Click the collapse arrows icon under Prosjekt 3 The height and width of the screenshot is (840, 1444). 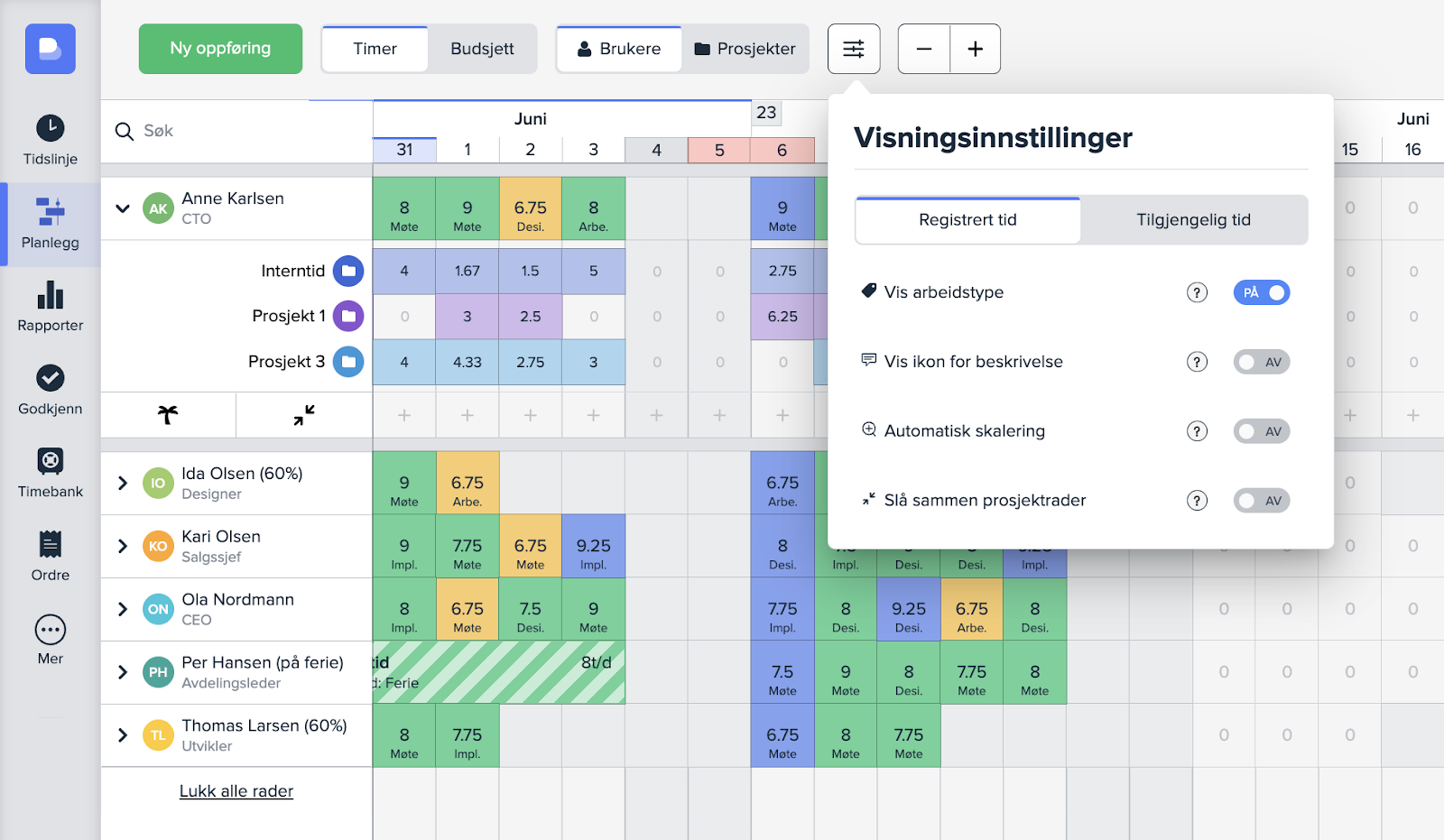coord(304,415)
